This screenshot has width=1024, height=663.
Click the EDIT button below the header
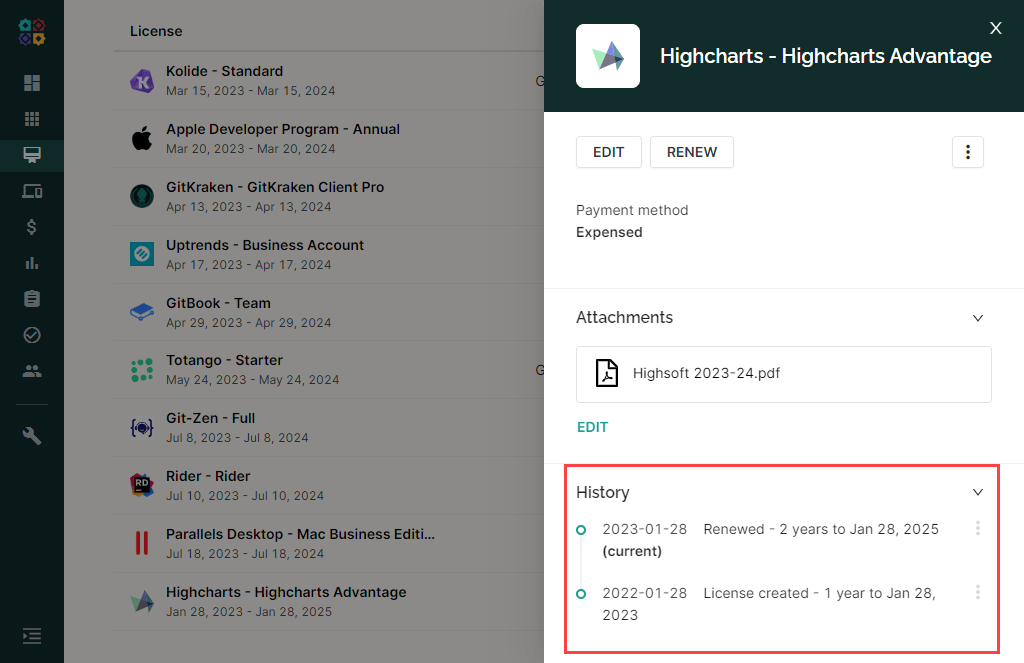tap(609, 152)
